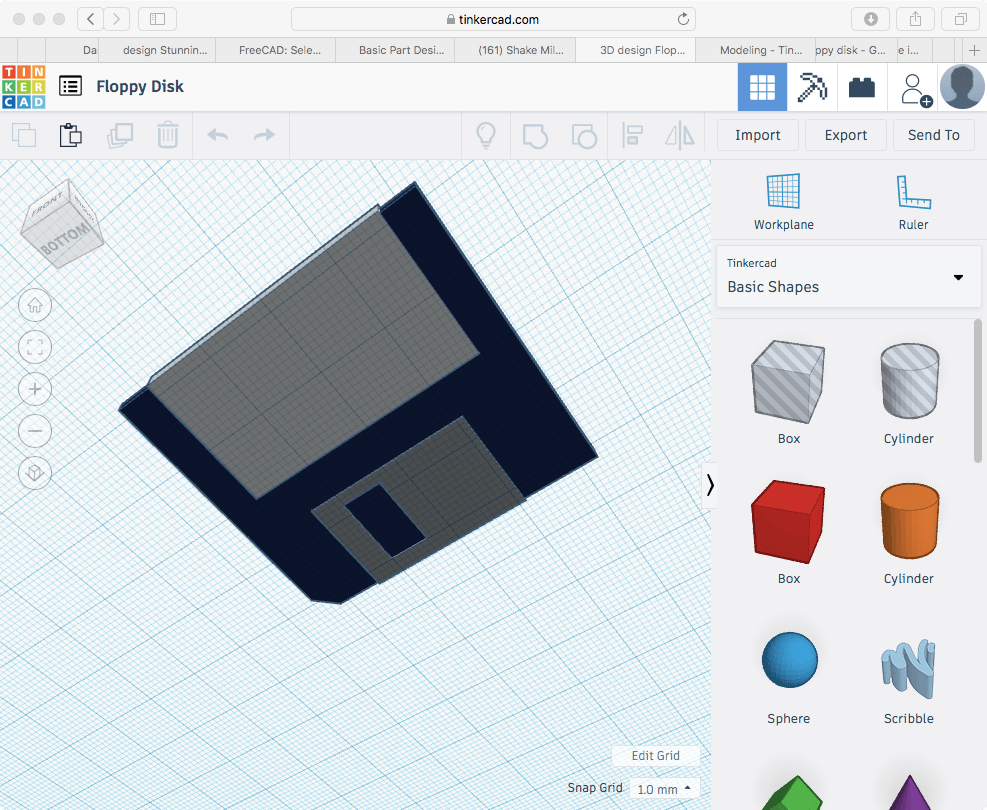Click the Home view icon
This screenshot has width=987, height=810.
click(35, 305)
